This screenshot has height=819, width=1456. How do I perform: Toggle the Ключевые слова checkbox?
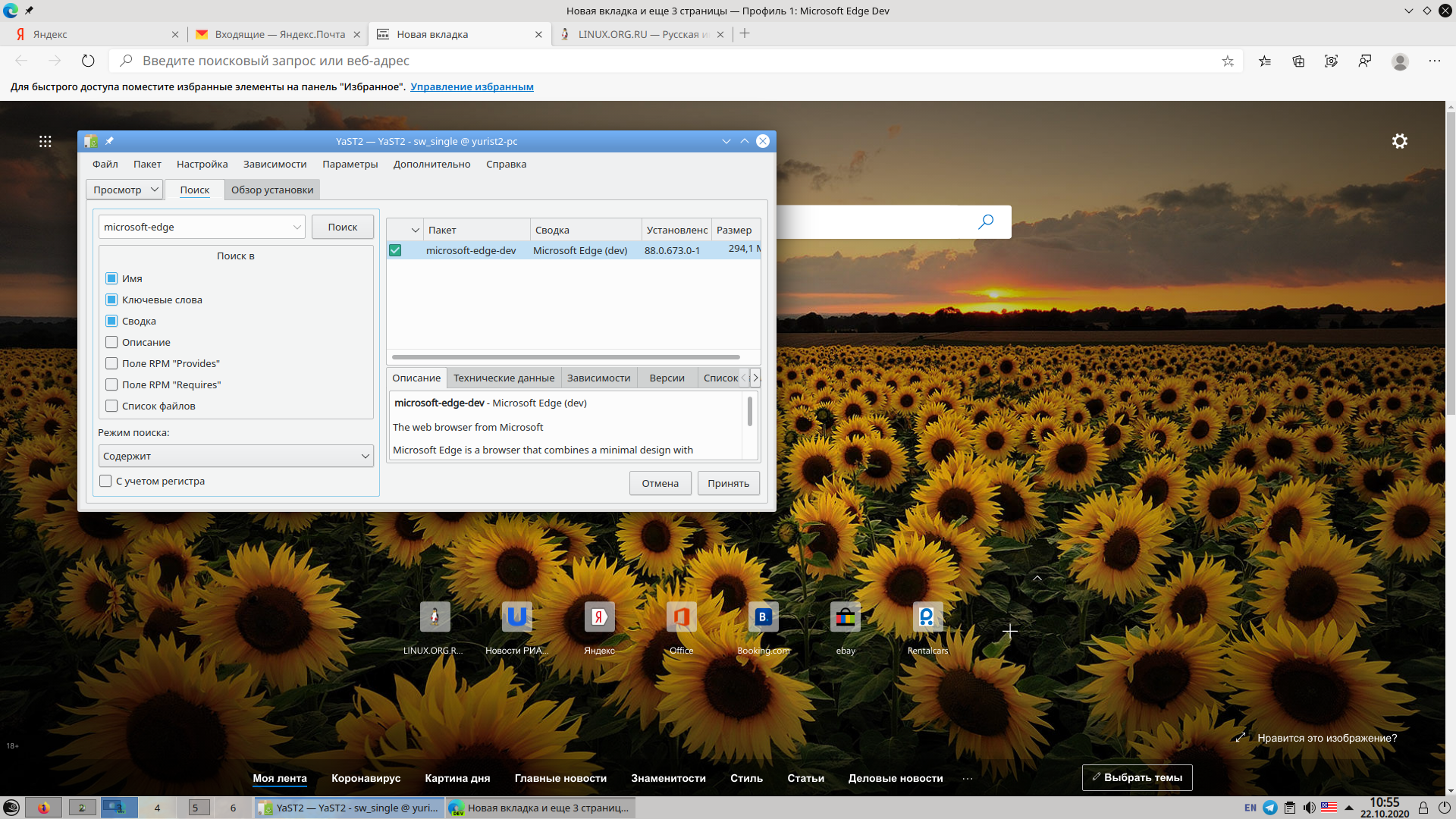(x=111, y=300)
